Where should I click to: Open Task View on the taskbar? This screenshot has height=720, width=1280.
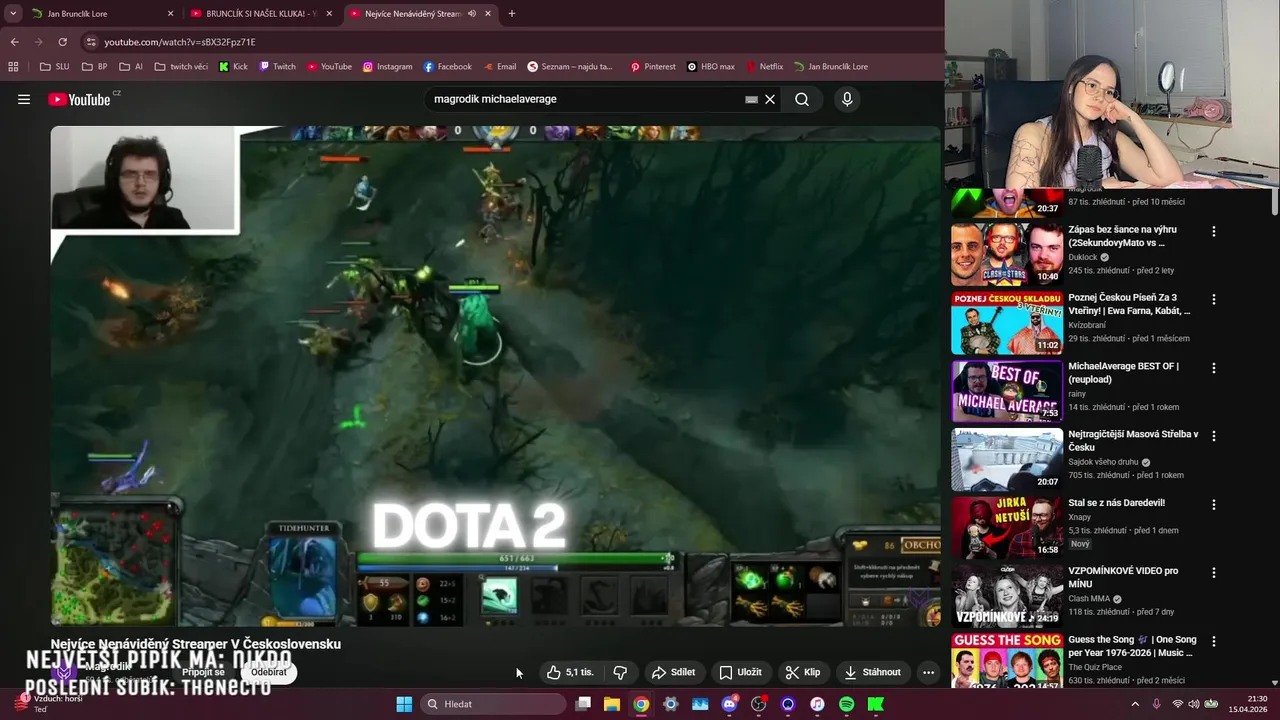pos(583,704)
